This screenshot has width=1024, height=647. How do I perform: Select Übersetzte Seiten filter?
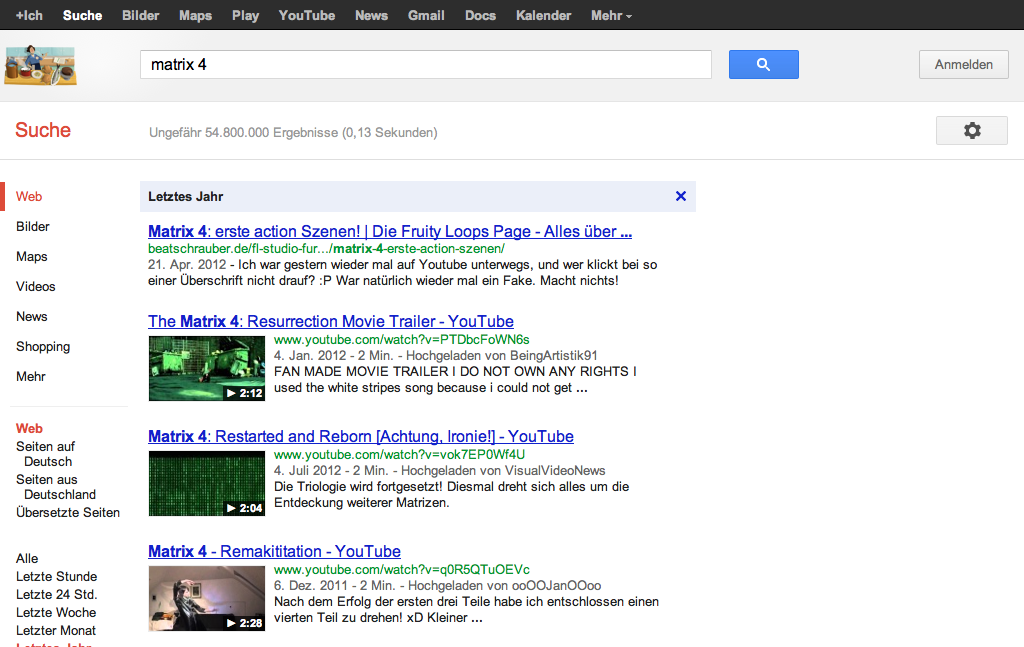68,513
